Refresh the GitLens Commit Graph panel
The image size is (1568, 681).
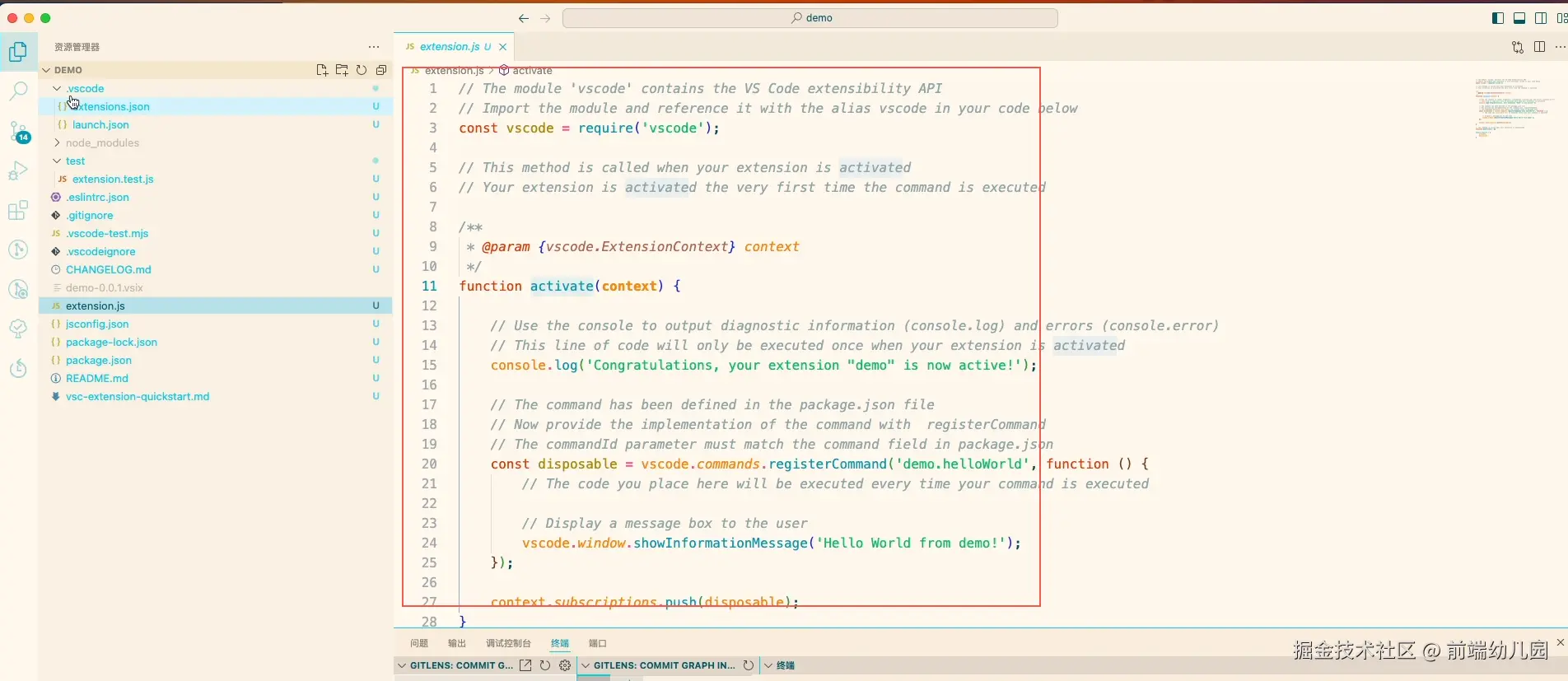pyautogui.click(x=545, y=665)
